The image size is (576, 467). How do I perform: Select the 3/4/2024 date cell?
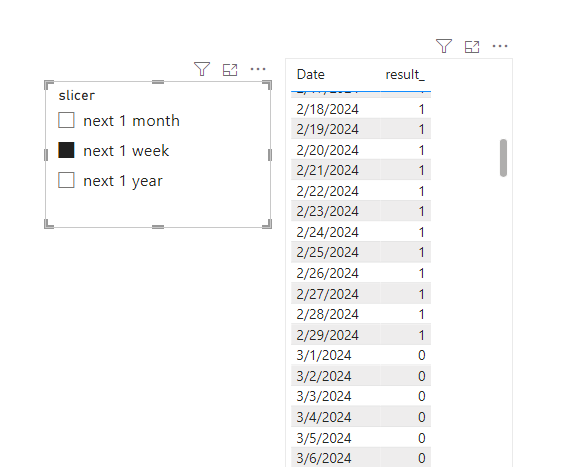click(324, 417)
